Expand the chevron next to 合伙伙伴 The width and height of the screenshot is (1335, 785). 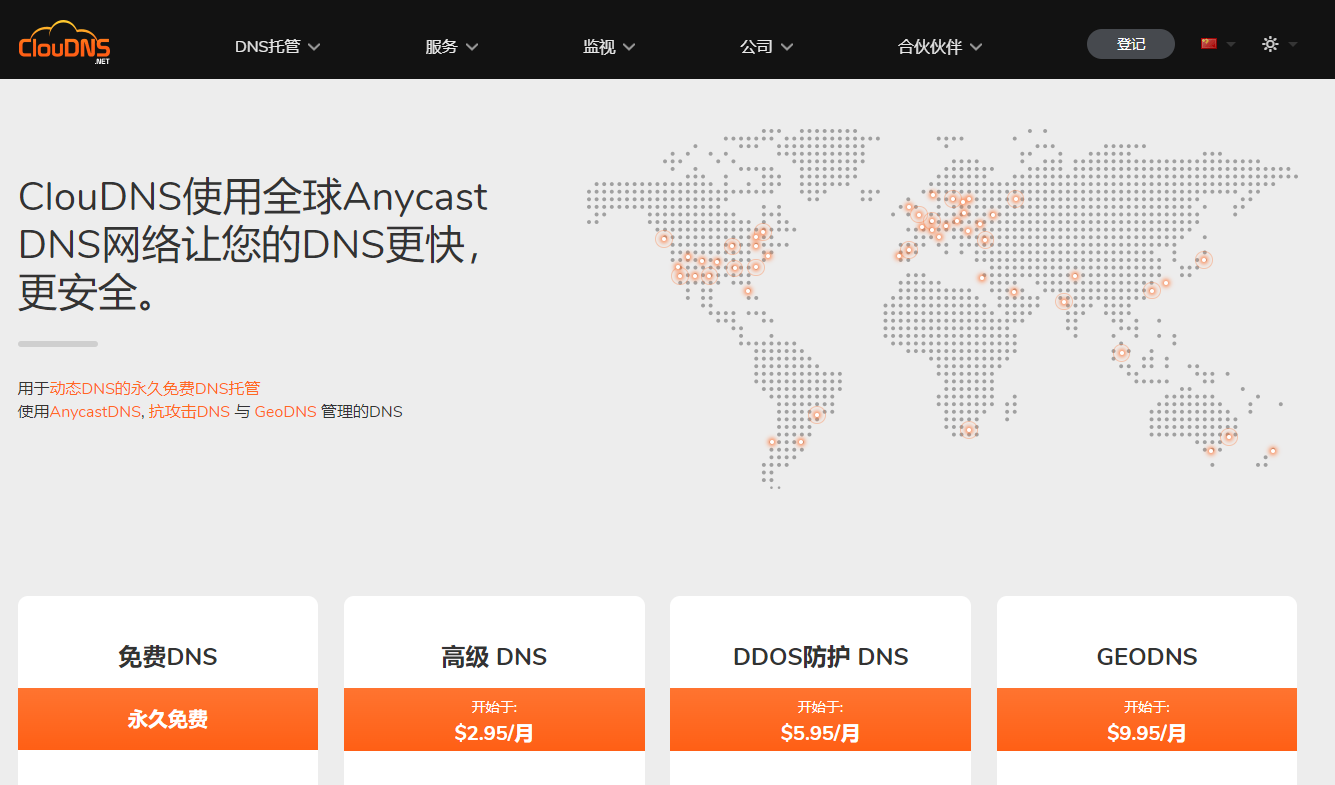pyautogui.click(x=976, y=47)
